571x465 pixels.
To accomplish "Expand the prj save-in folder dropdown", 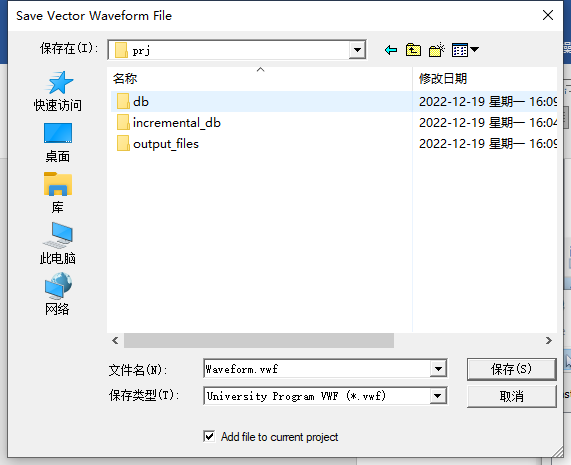I will 357,50.
